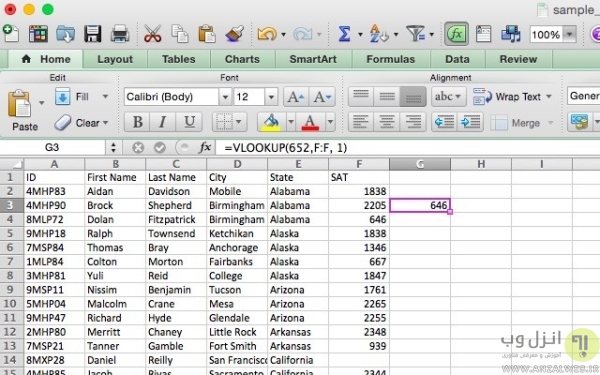Toggle Bold formatting button
Image resolution: width=600 pixels, height=375 pixels.
(137, 122)
